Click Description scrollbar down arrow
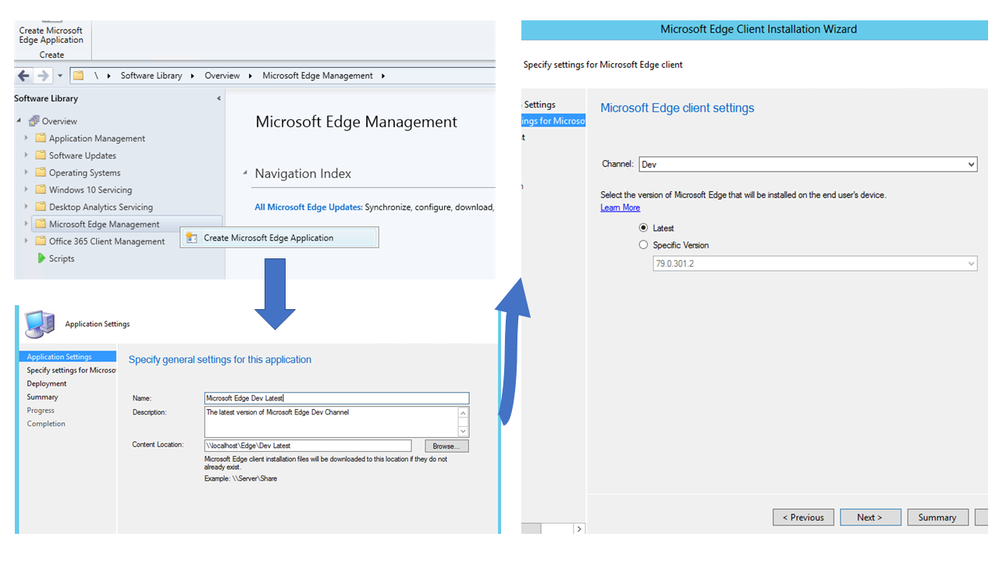 point(463,431)
